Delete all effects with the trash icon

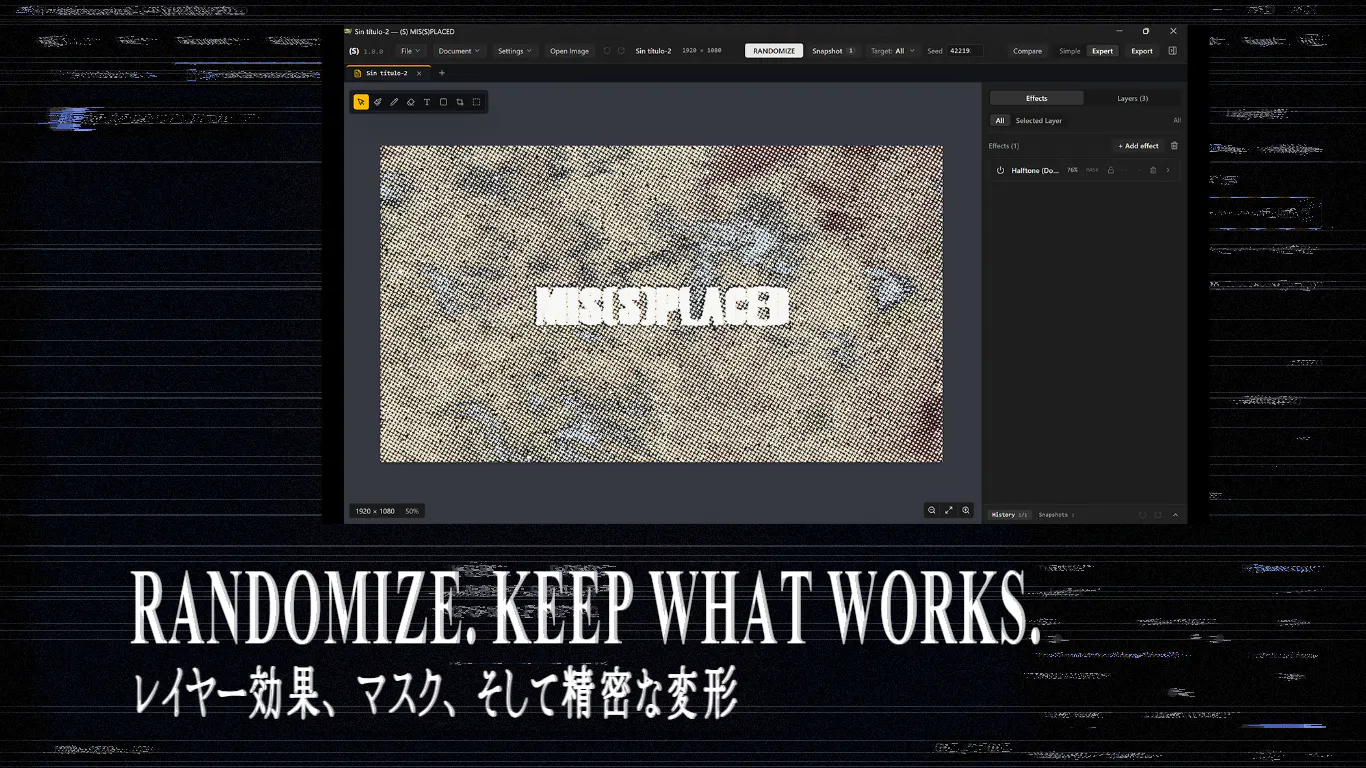click(1174, 146)
